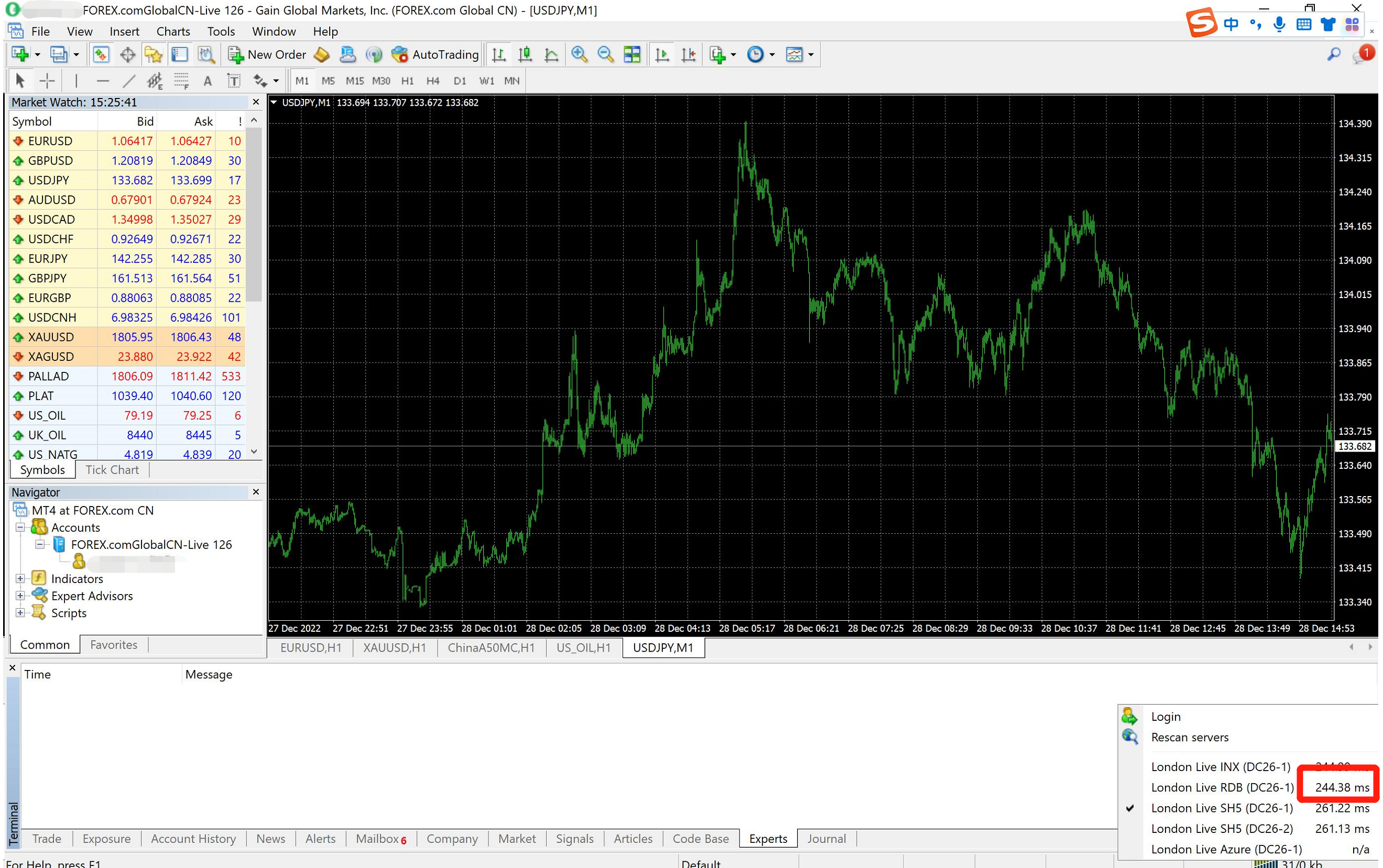Image resolution: width=1383 pixels, height=868 pixels.
Task: Select the text A tool
Action: point(208,81)
